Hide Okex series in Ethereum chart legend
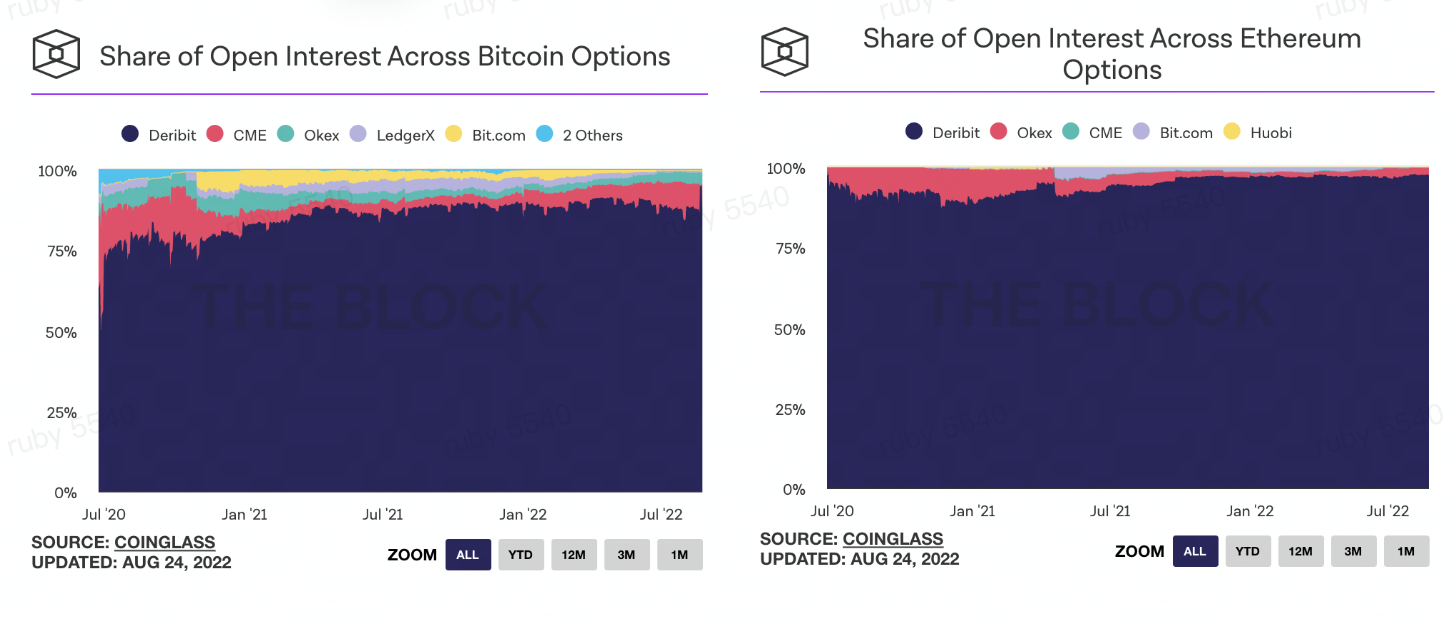1452x618 pixels. coord(1021,132)
